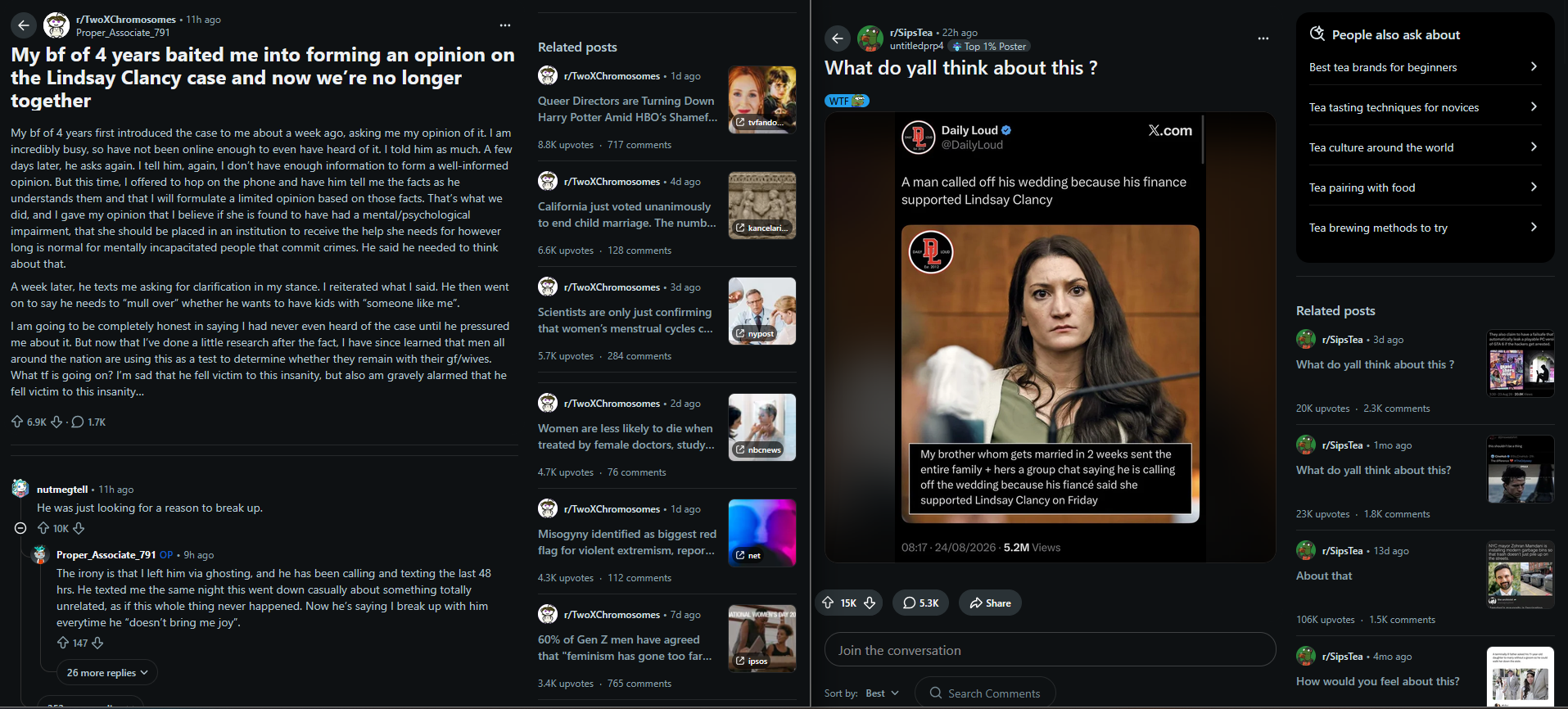
Task: Click the '2.3K comments' count
Action: pos(1397,409)
